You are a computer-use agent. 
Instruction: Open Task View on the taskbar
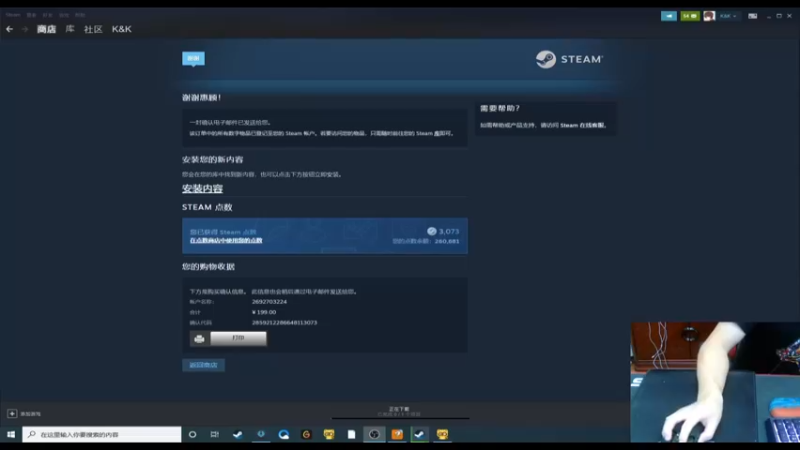click(x=215, y=434)
